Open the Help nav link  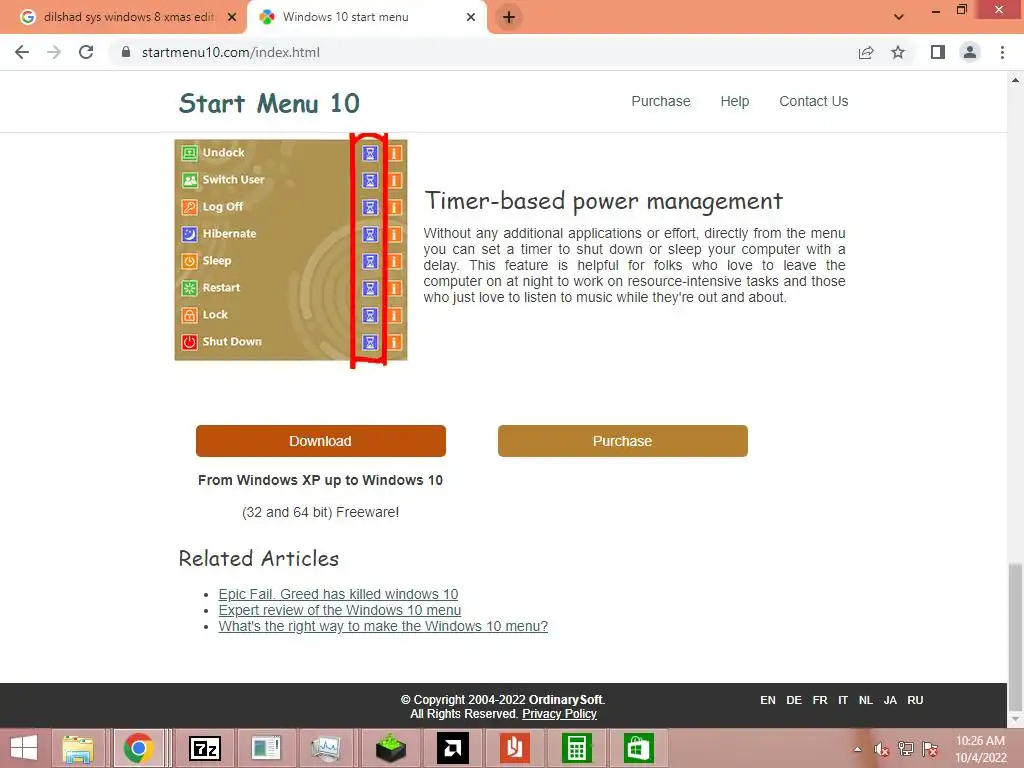tap(735, 101)
